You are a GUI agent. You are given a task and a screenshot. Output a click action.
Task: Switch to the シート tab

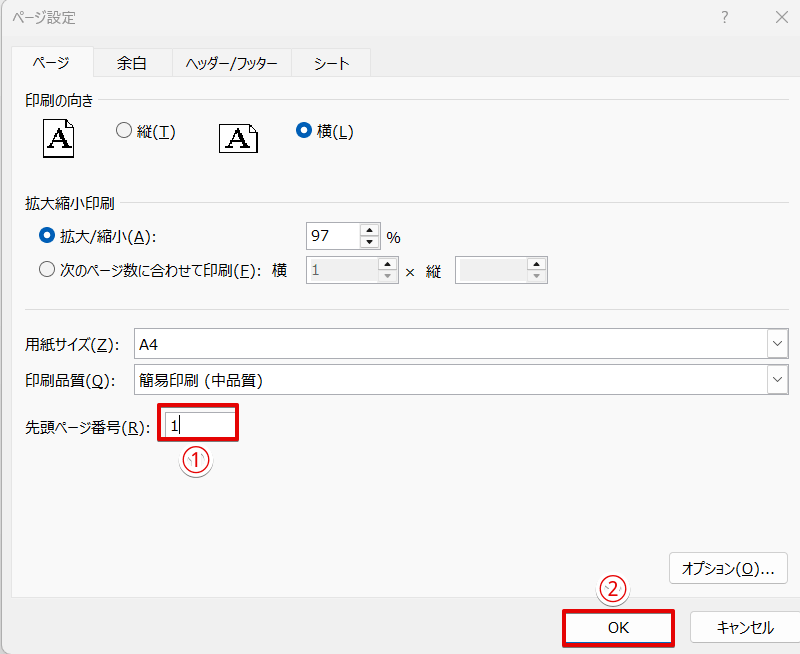click(x=331, y=63)
